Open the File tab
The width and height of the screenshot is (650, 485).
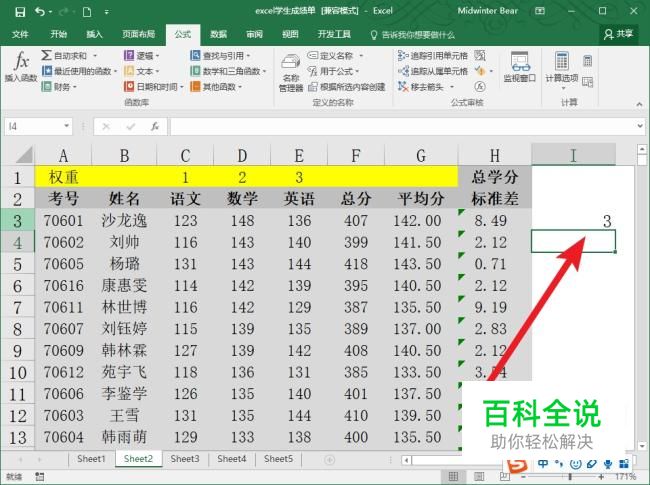pos(20,34)
